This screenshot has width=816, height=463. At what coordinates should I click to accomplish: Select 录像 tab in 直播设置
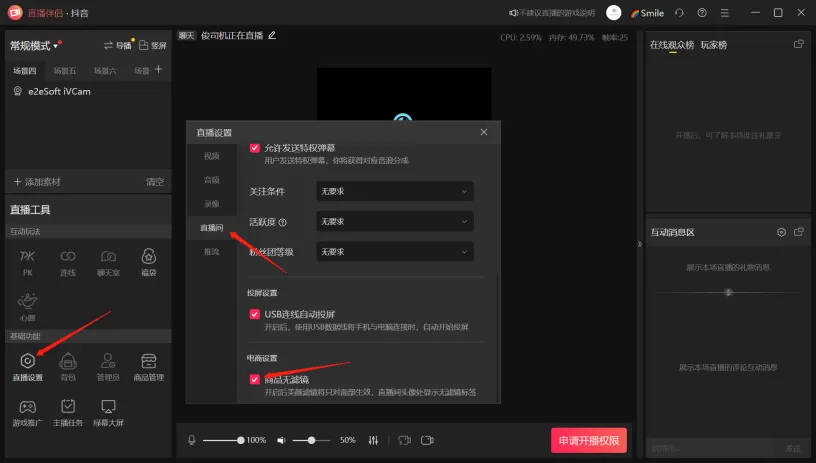[x=211, y=204]
